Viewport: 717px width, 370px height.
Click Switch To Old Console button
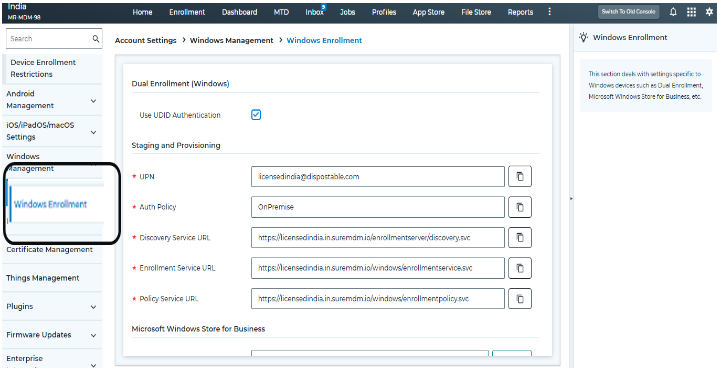pos(628,12)
